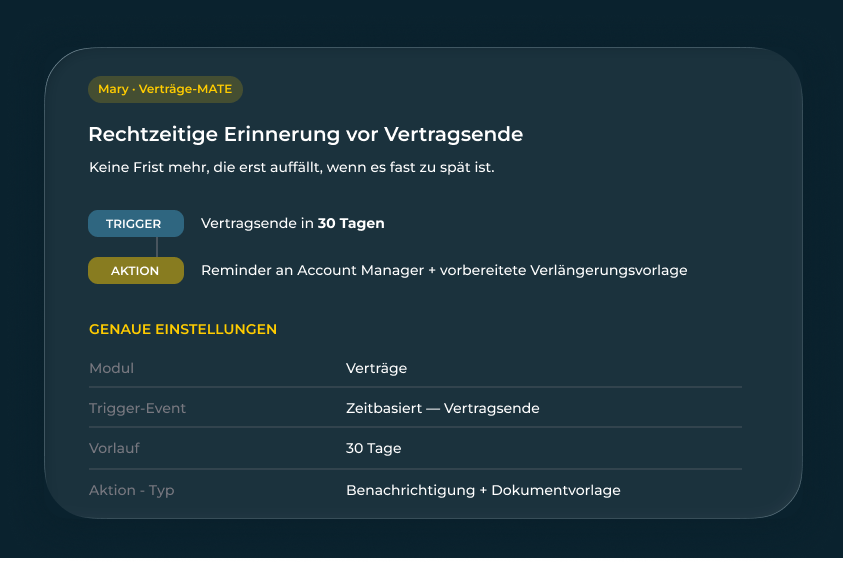This screenshot has width=843, height=564.
Task: Click GENAUE EINSTELLUNGEN section heading
Action: click(183, 329)
